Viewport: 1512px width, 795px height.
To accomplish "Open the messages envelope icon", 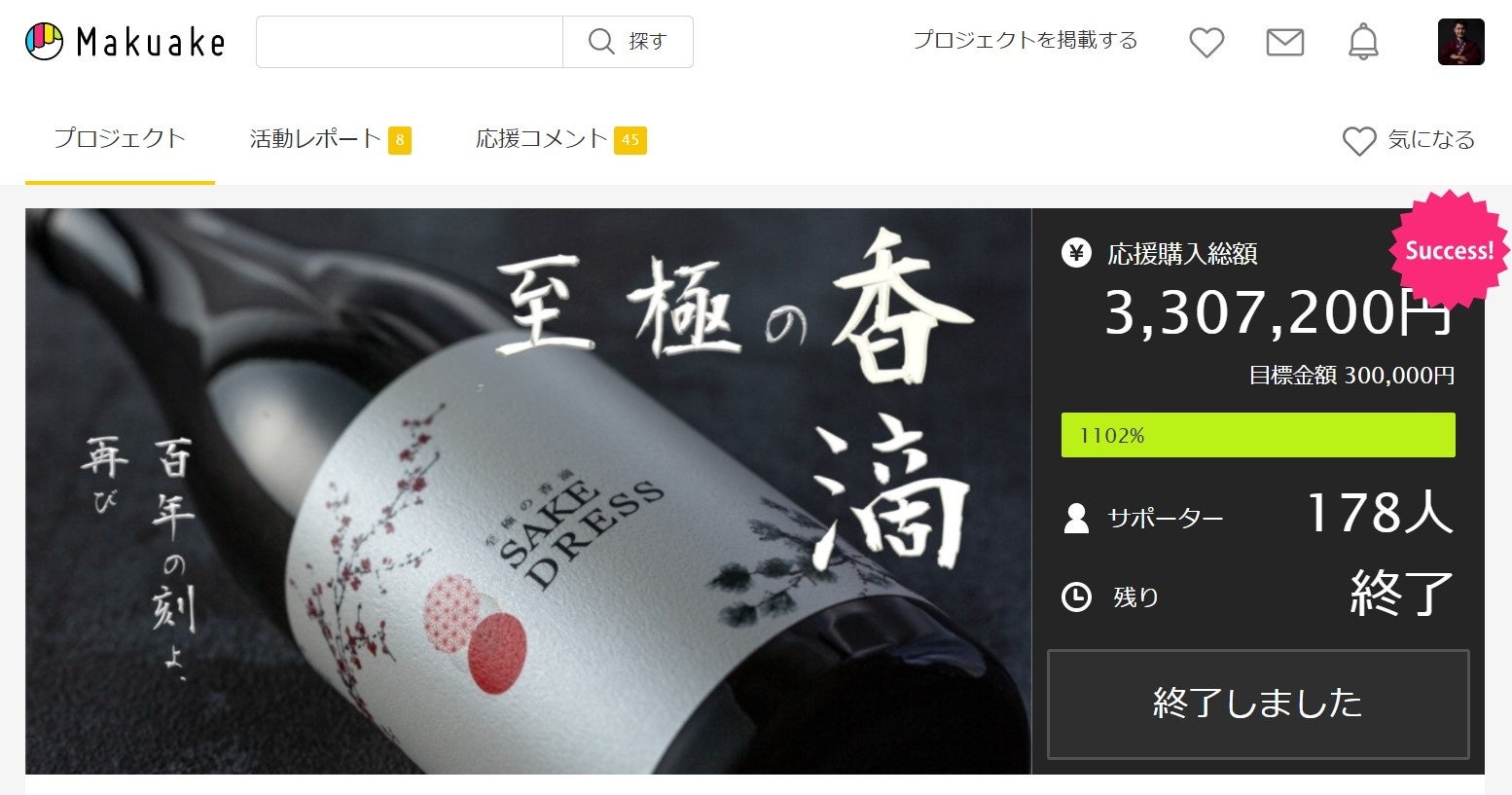I will pos(1284,42).
